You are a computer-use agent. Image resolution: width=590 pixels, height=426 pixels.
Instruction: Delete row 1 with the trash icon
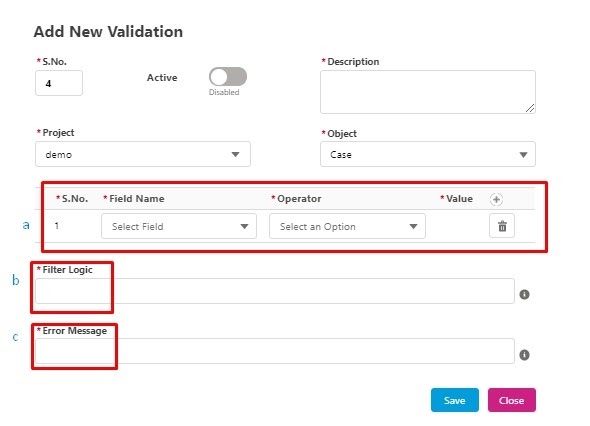[502, 226]
